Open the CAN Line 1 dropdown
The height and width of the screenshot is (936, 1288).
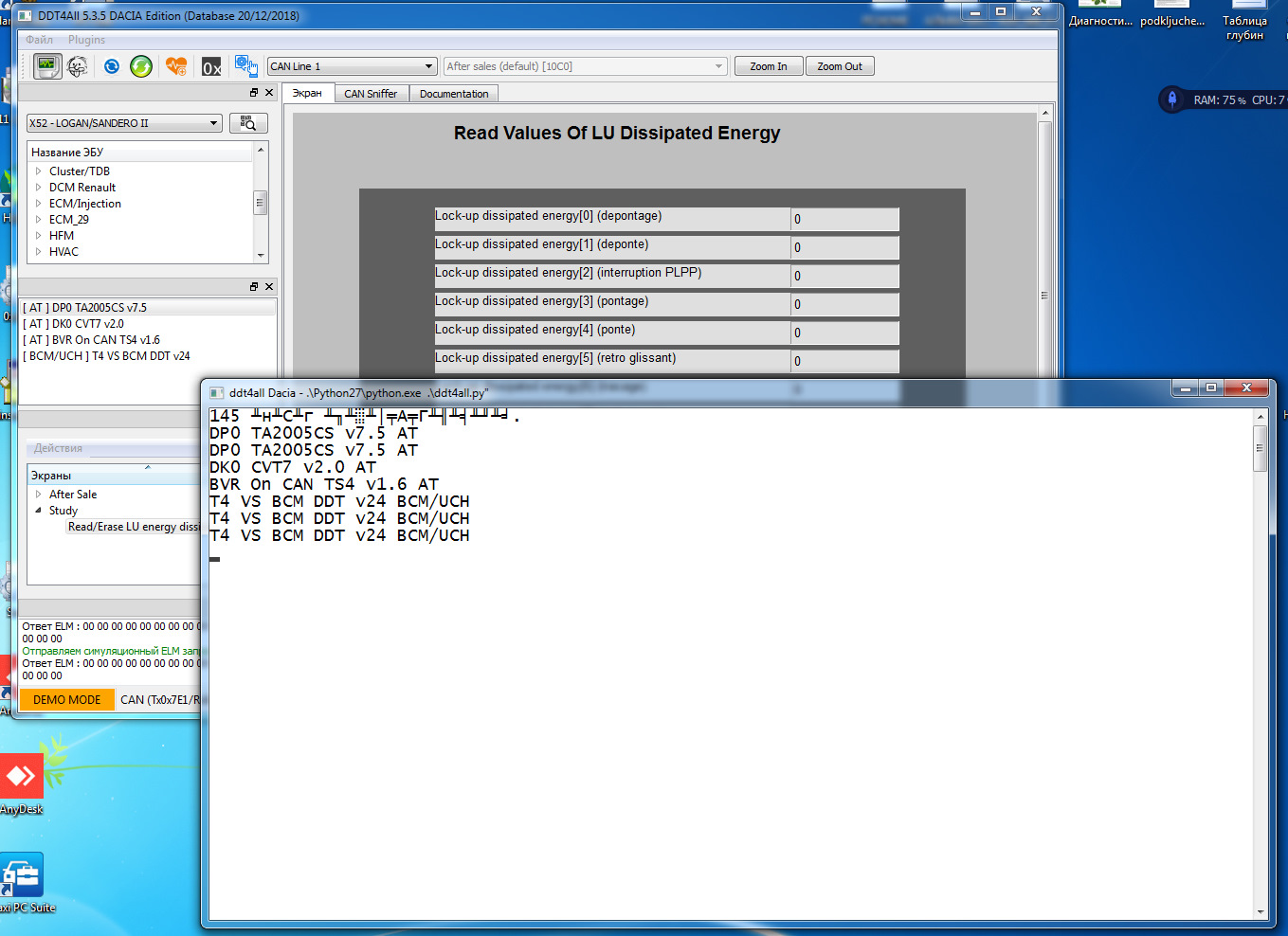point(352,66)
